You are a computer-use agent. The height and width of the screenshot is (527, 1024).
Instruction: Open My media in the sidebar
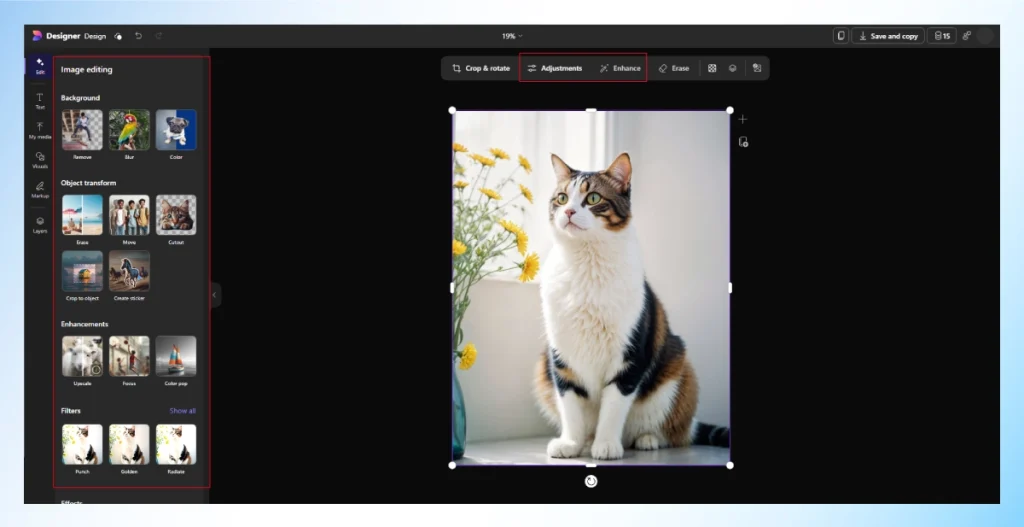click(40, 131)
